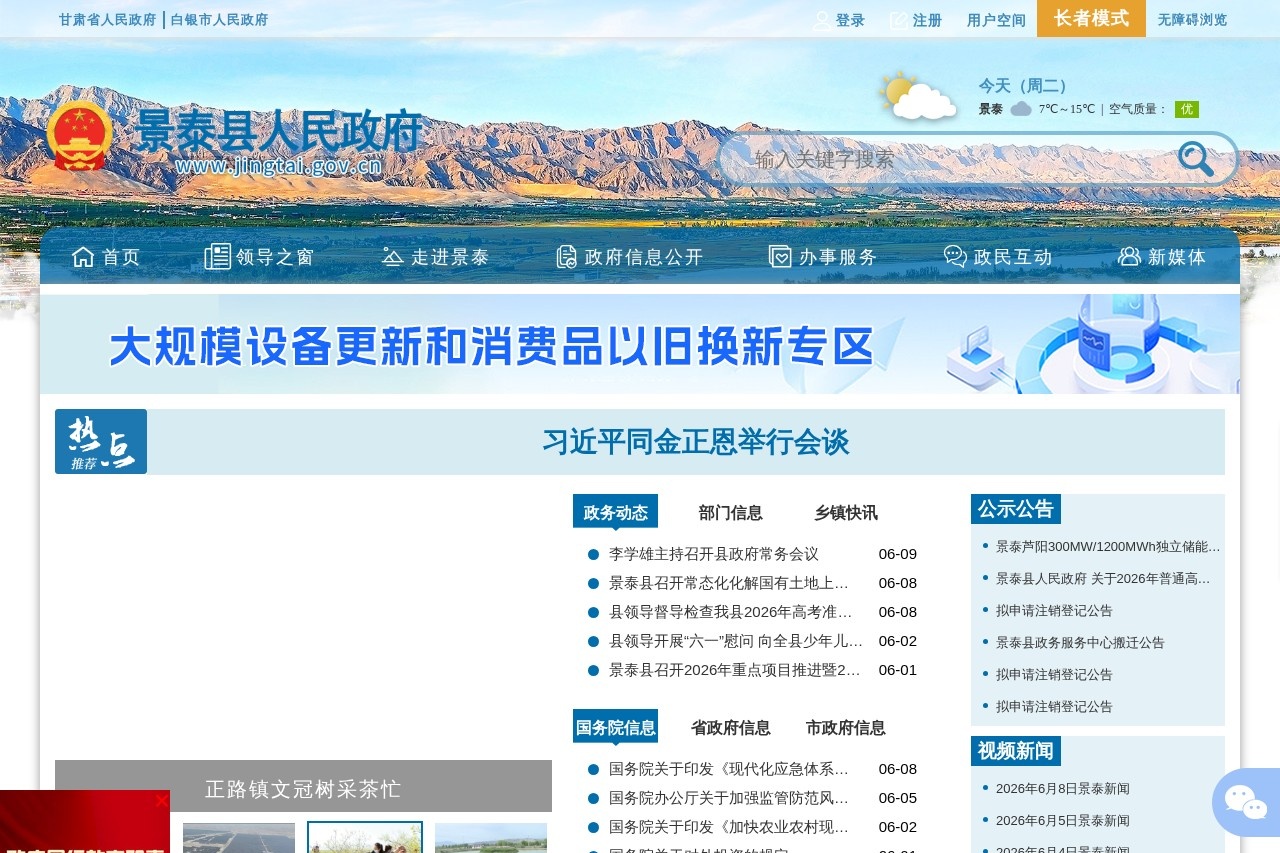
Task: Select the left photo thumbnail
Action: click(239, 838)
